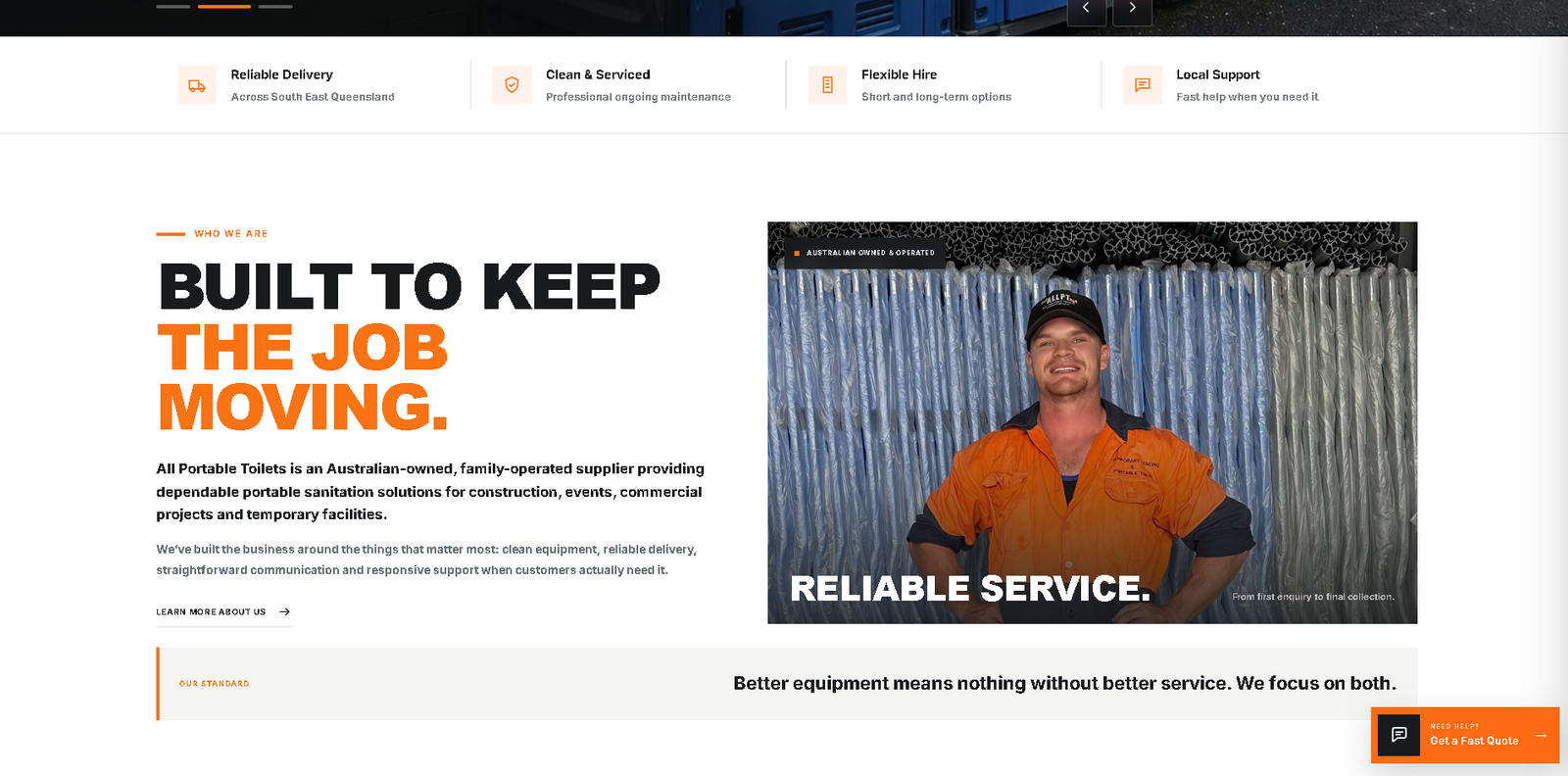
Task: Click the Local Support chat icon
Action: [x=1142, y=85]
